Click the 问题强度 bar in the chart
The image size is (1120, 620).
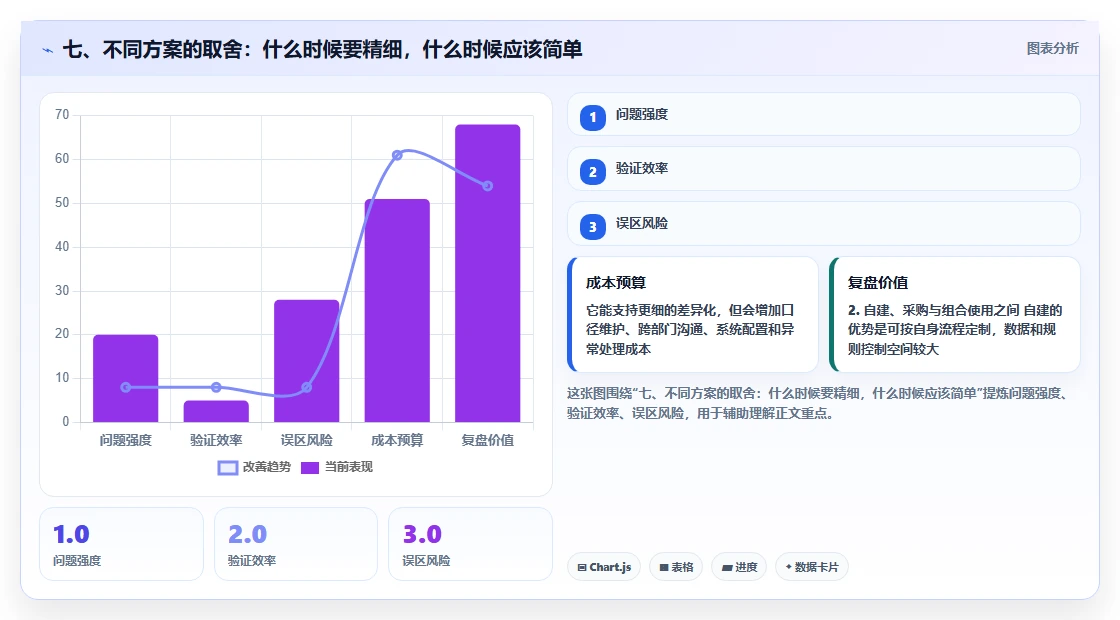click(126, 379)
